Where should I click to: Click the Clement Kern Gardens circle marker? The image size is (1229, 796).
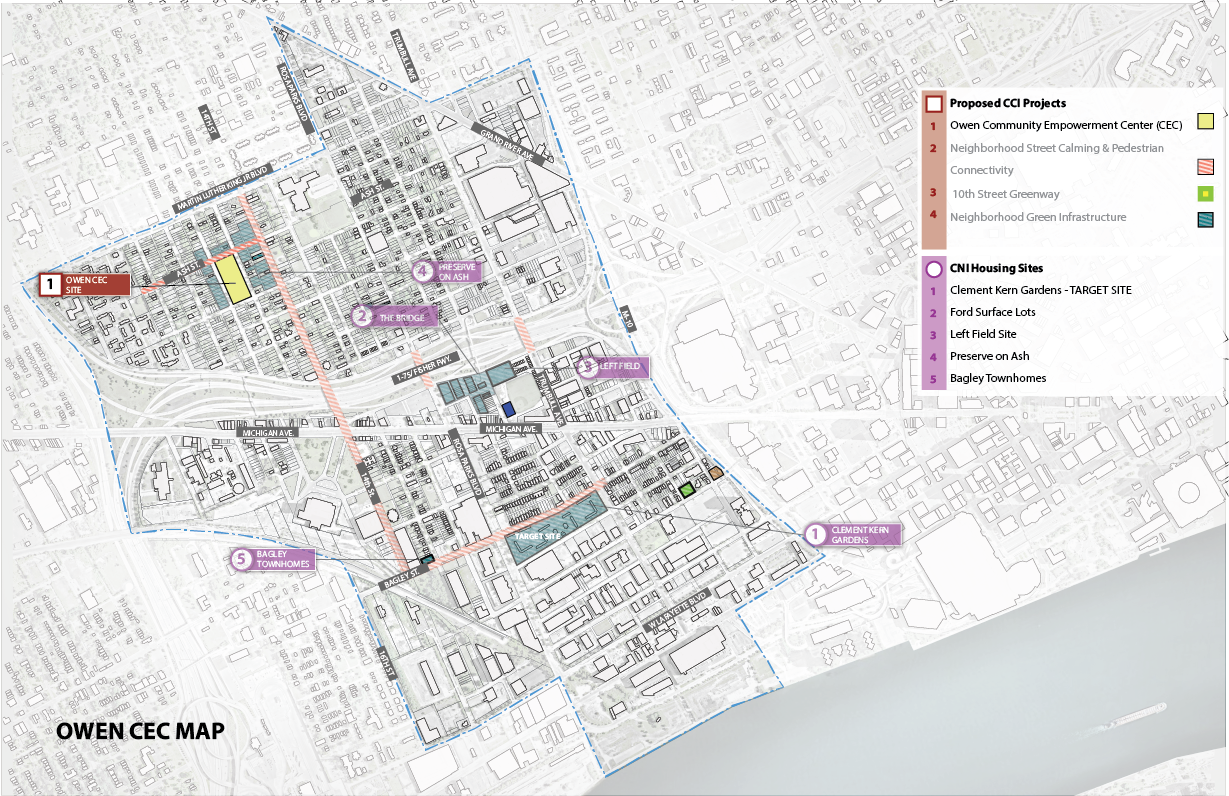pyautogui.click(x=815, y=534)
